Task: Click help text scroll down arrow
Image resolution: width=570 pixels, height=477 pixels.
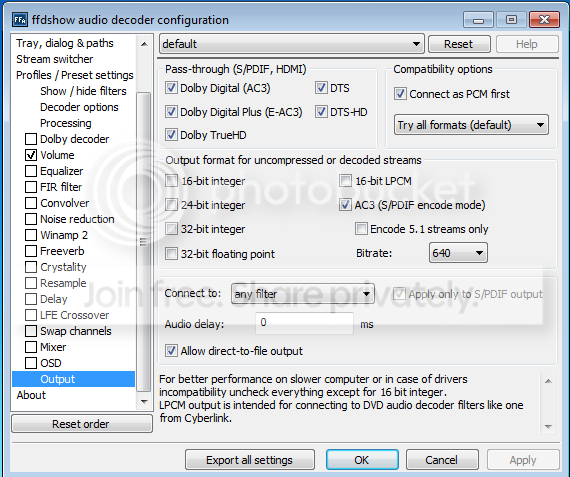Action: point(549,426)
